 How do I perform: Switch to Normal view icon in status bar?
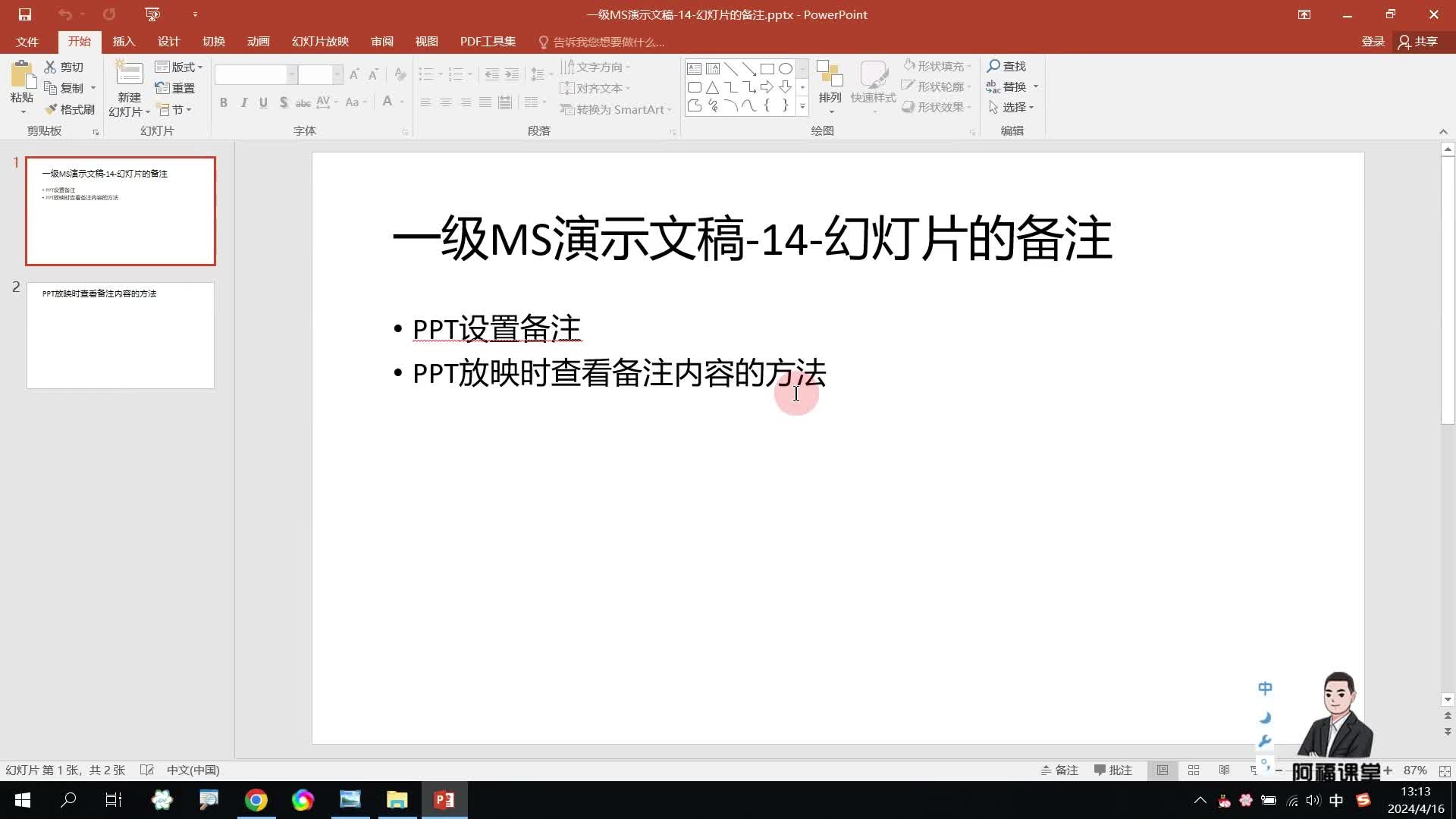(1163, 770)
